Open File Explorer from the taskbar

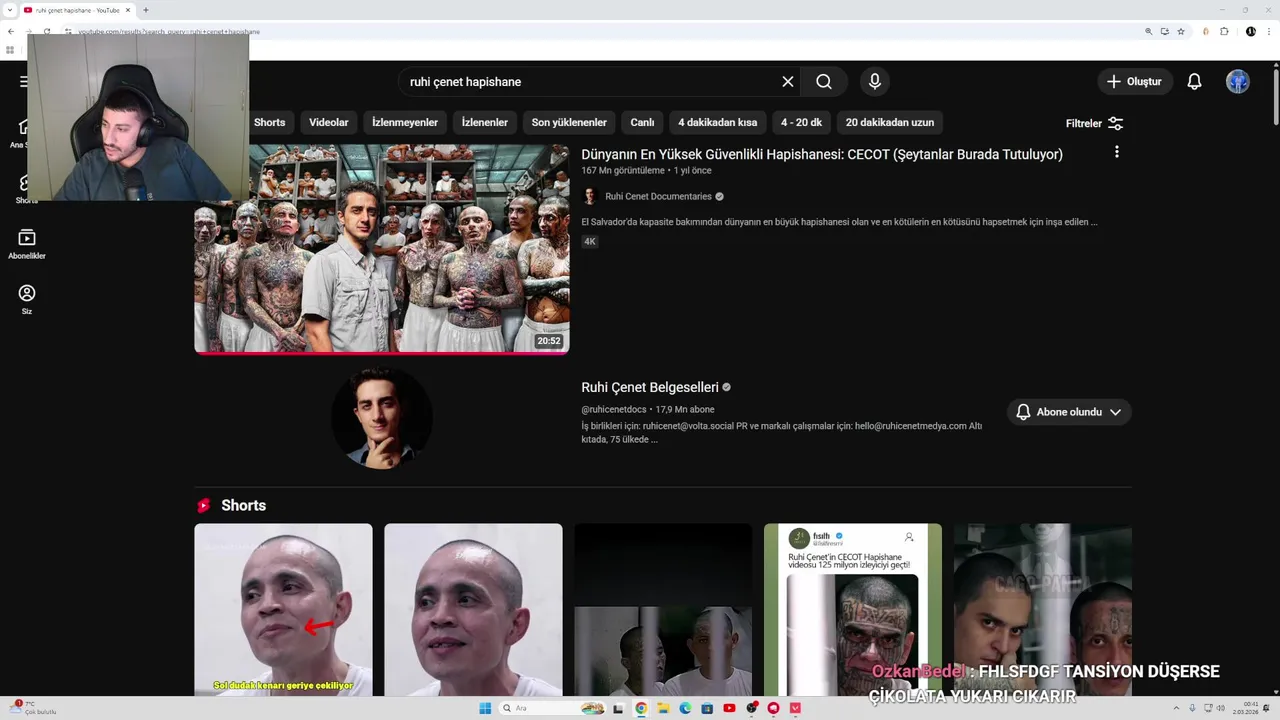663,708
